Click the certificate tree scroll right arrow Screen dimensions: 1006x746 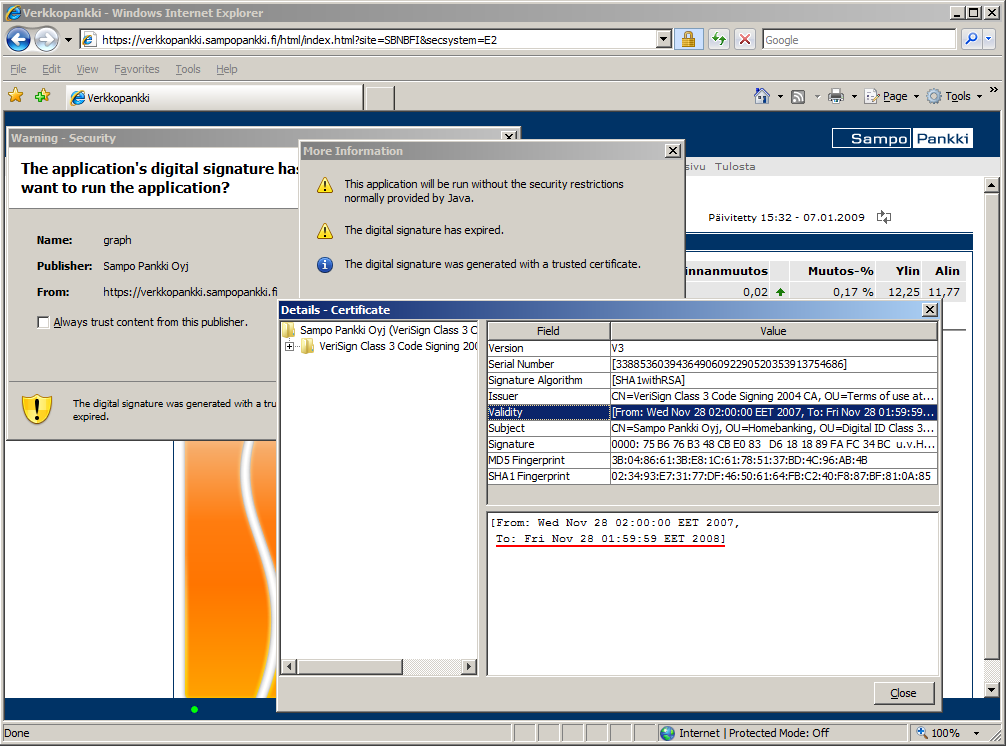(x=470, y=666)
